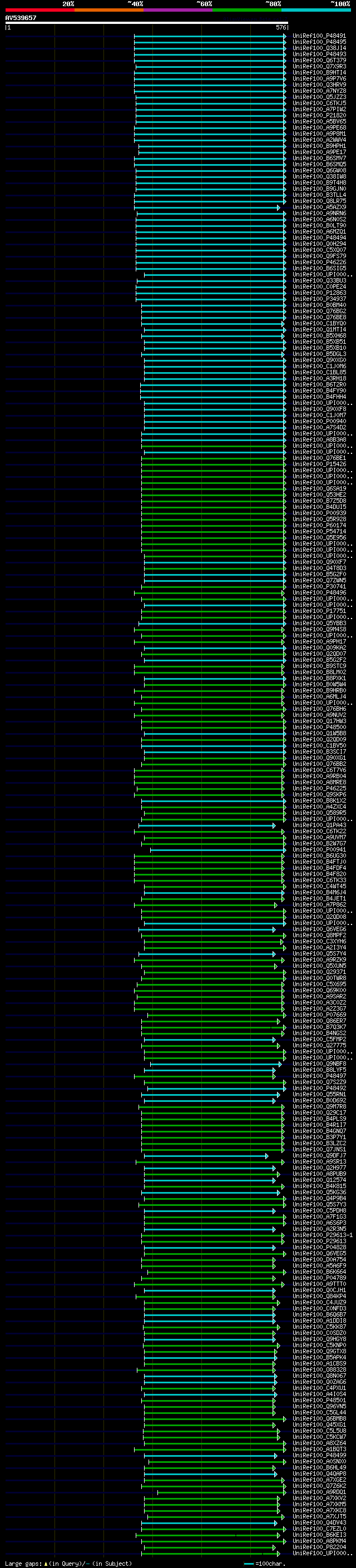This screenshot has width=356, height=1568.
Task: Open the UniRef100_Q86ER7 entry
Action: [x=319, y=1020]
